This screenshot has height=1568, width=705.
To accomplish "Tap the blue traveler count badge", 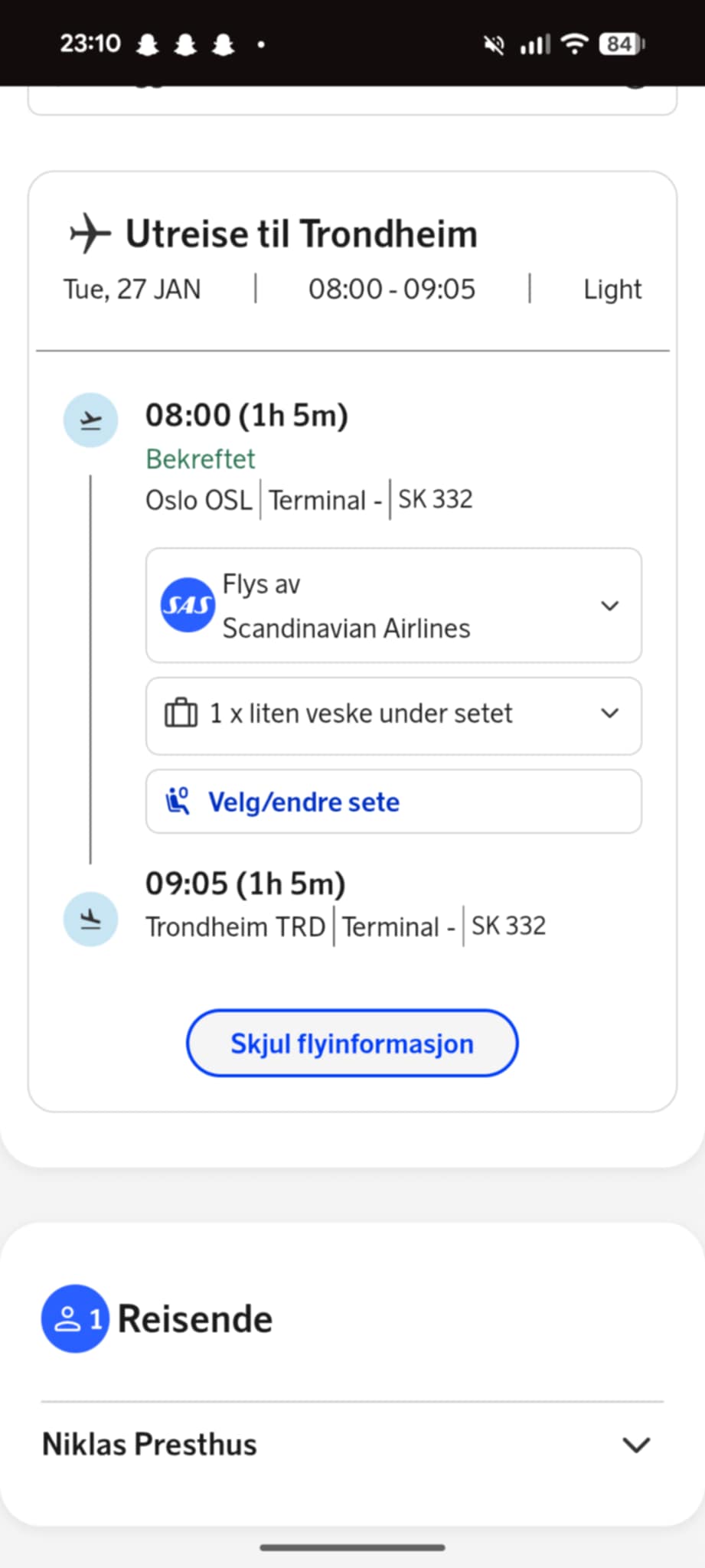I will click(x=75, y=1318).
